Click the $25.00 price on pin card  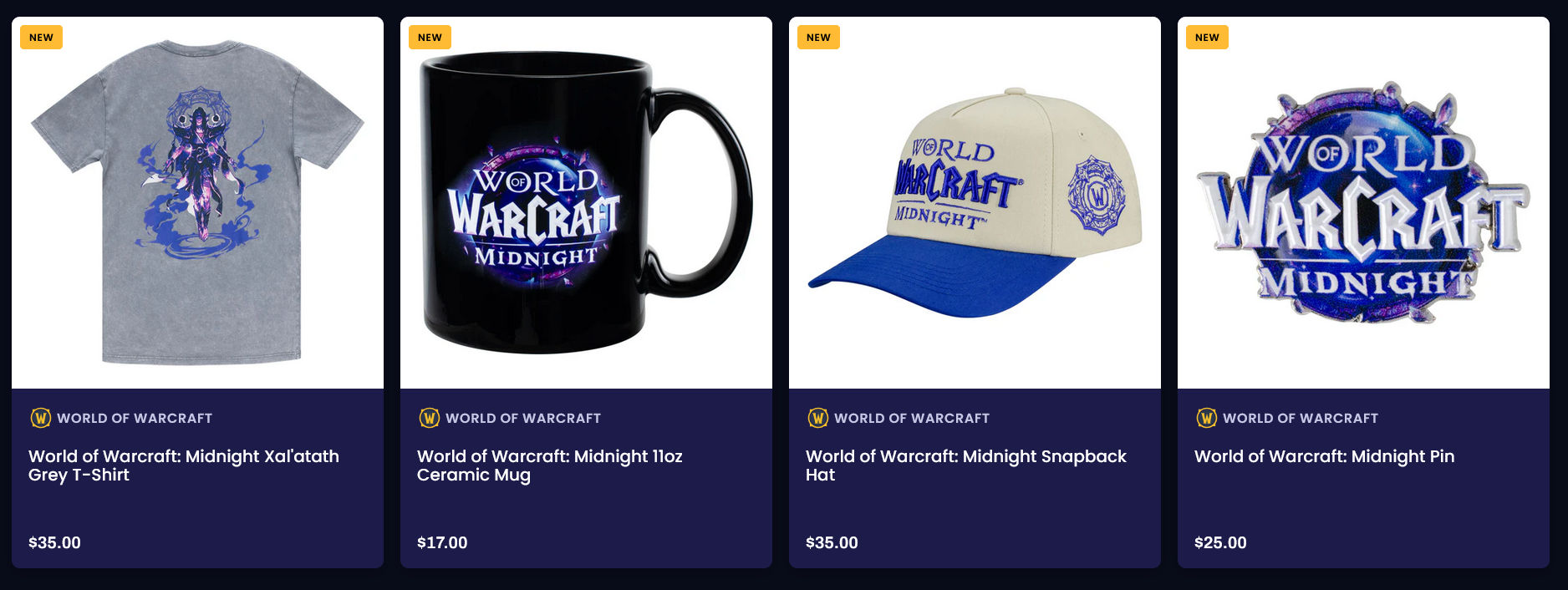pos(1220,542)
